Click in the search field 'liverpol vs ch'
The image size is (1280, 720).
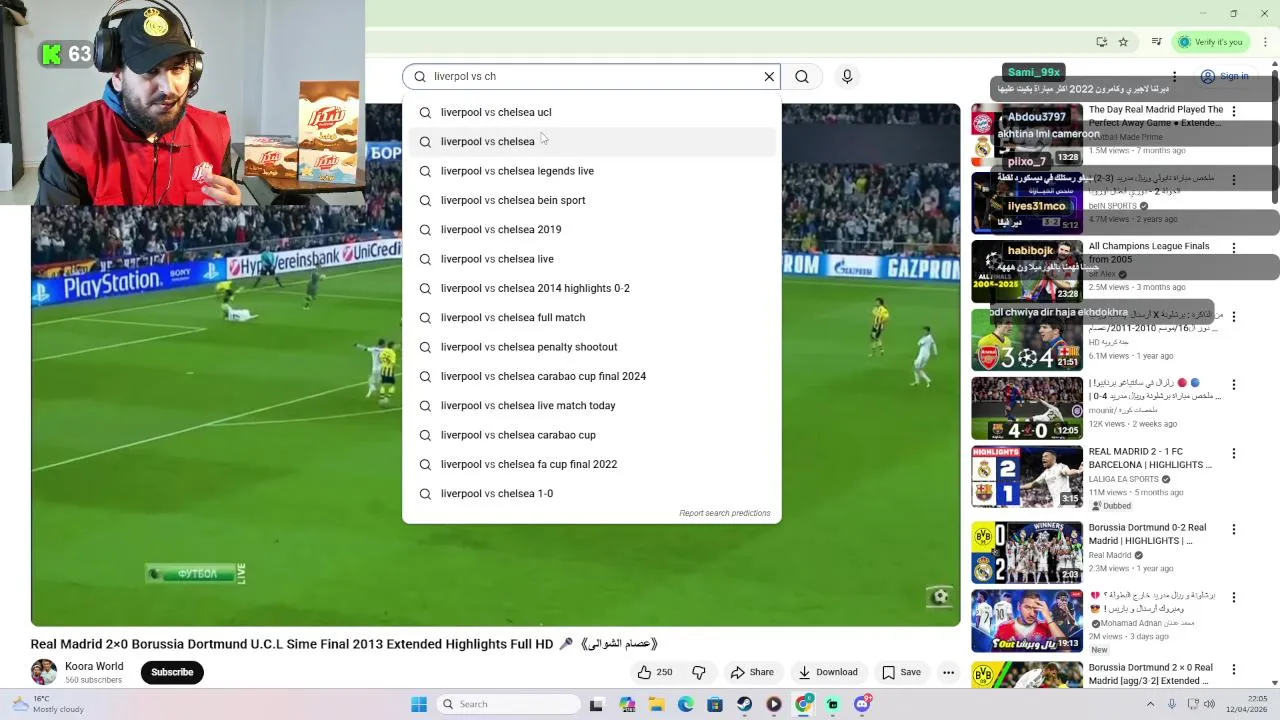click(x=590, y=76)
